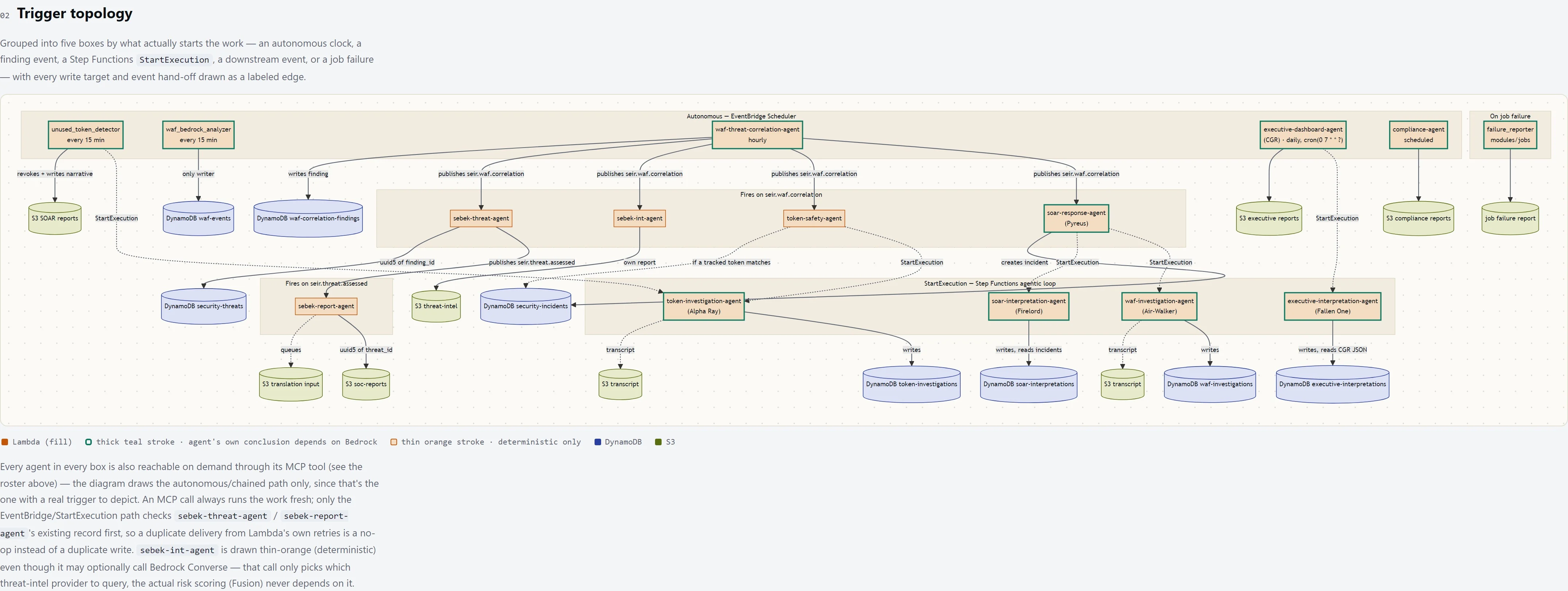Click inline code 'sebek-int-agent' in bottom paragraph

point(177,550)
